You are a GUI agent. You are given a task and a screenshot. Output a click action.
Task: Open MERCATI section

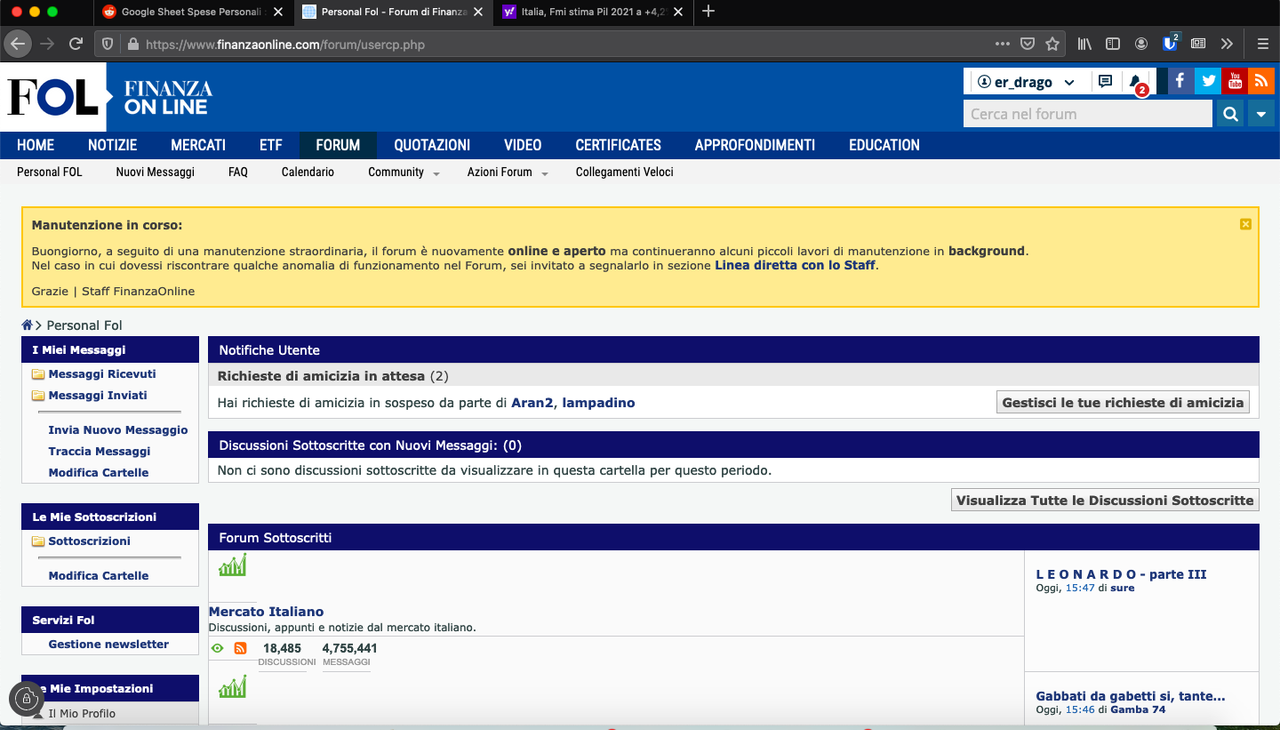[x=198, y=145]
